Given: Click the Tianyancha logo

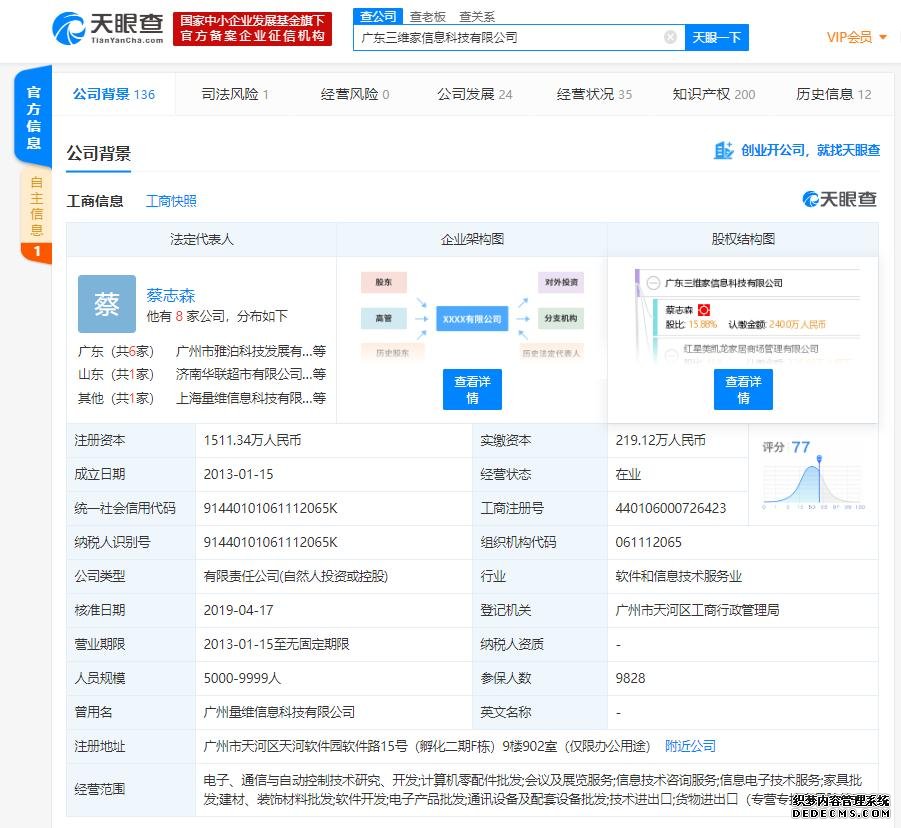Looking at the screenshot, I should (107, 28).
